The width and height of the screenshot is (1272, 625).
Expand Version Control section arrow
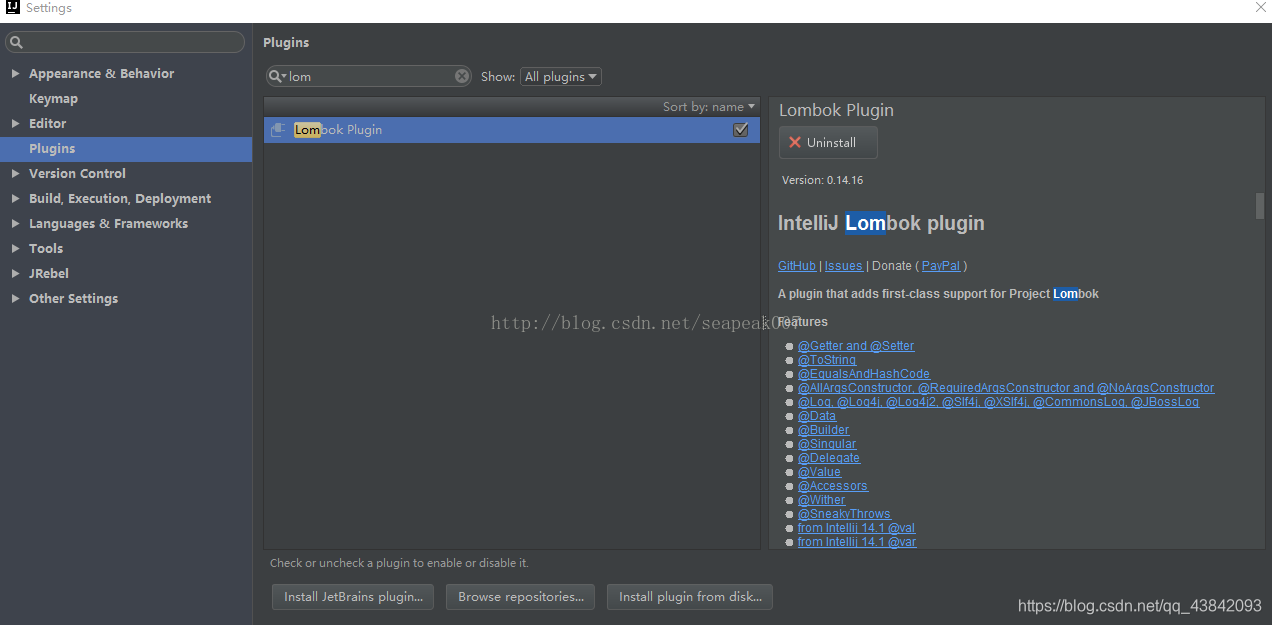tap(15, 174)
